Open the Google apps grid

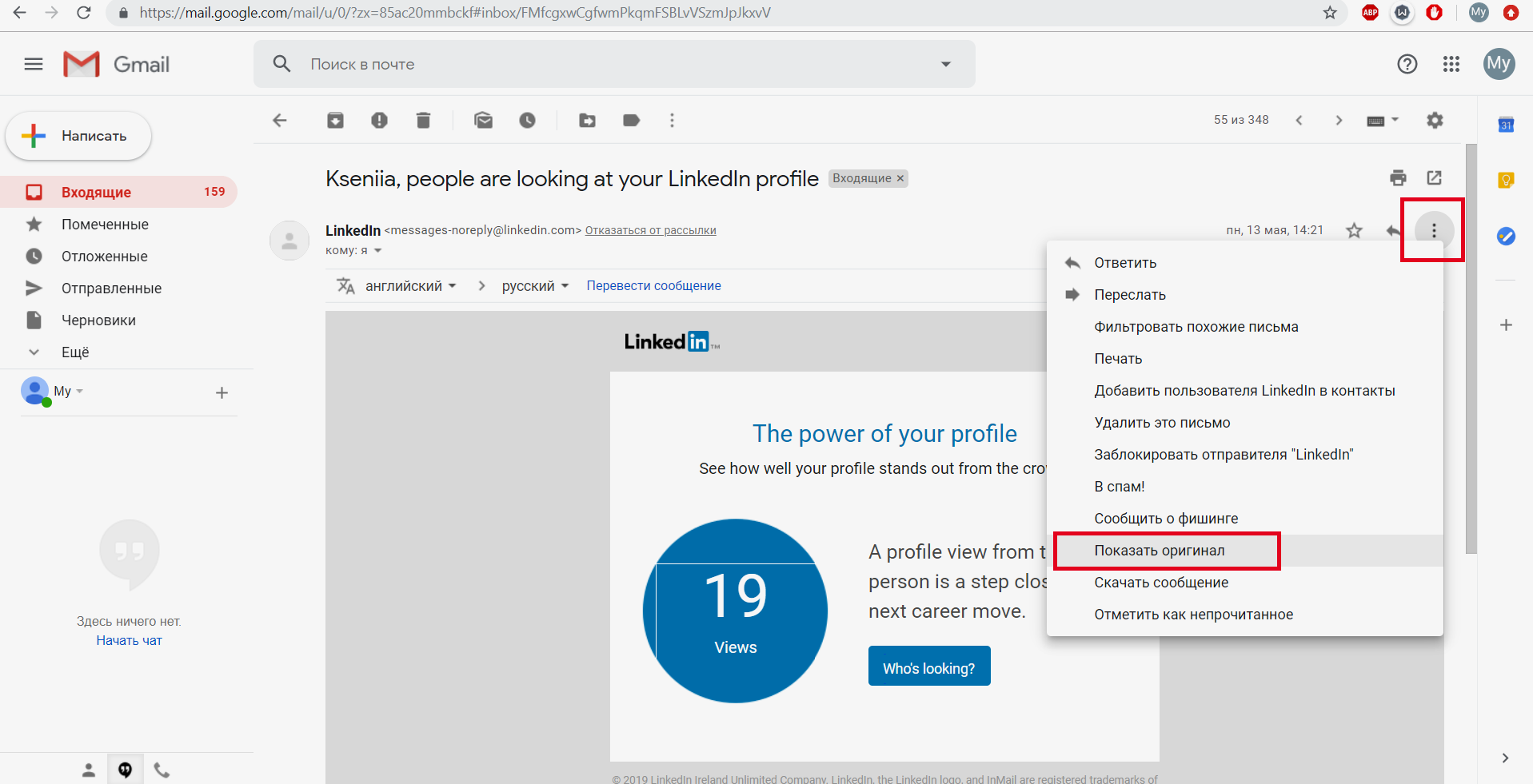[1451, 64]
